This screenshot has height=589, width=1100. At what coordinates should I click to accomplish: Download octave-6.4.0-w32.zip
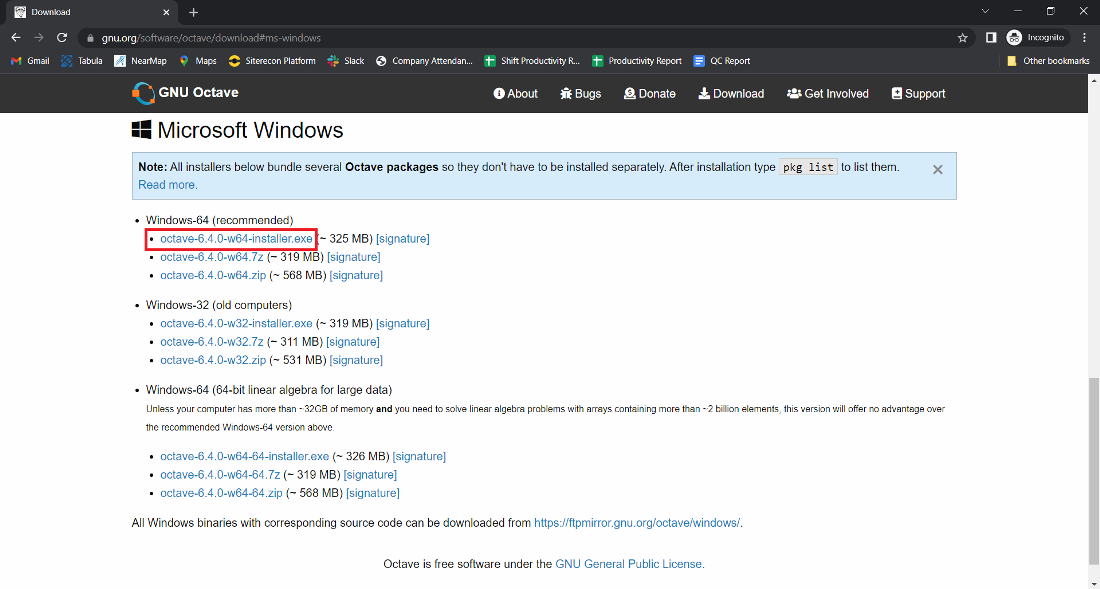point(213,360)
